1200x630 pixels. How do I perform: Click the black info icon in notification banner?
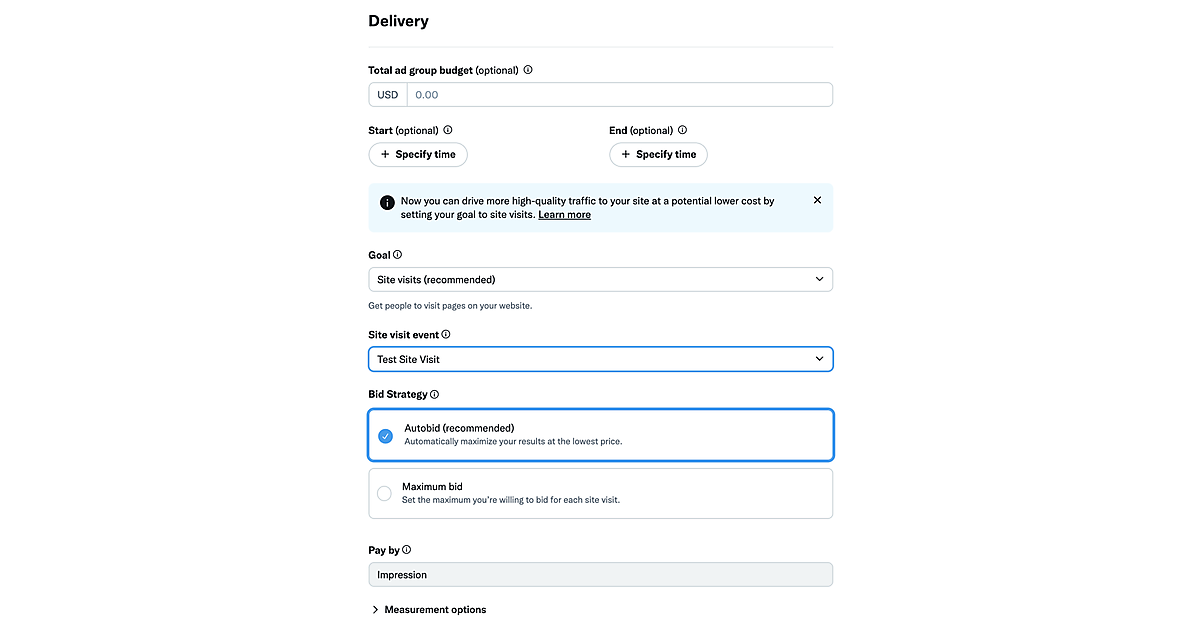388,202
